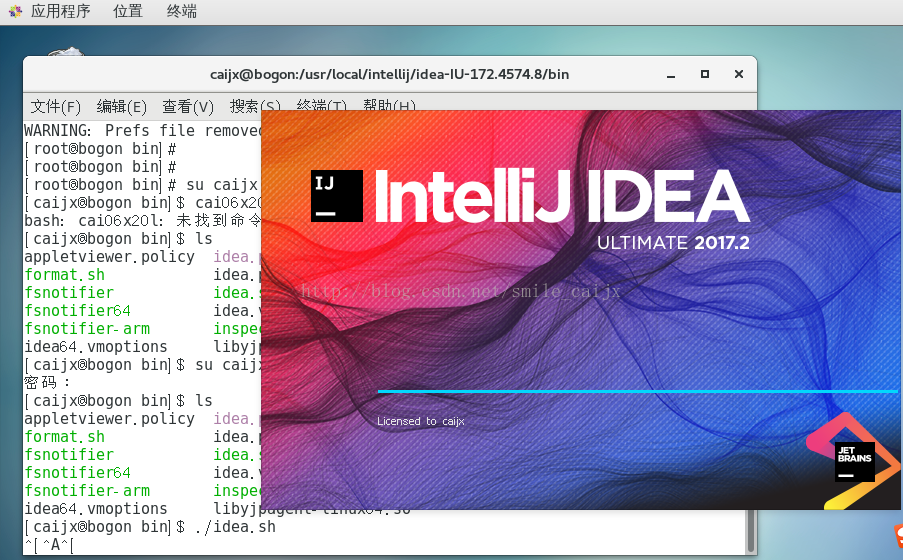Viewport: 903px width, 560px height.
Task: Click the "su caijx" root command line
Action: tap(142, 185)
